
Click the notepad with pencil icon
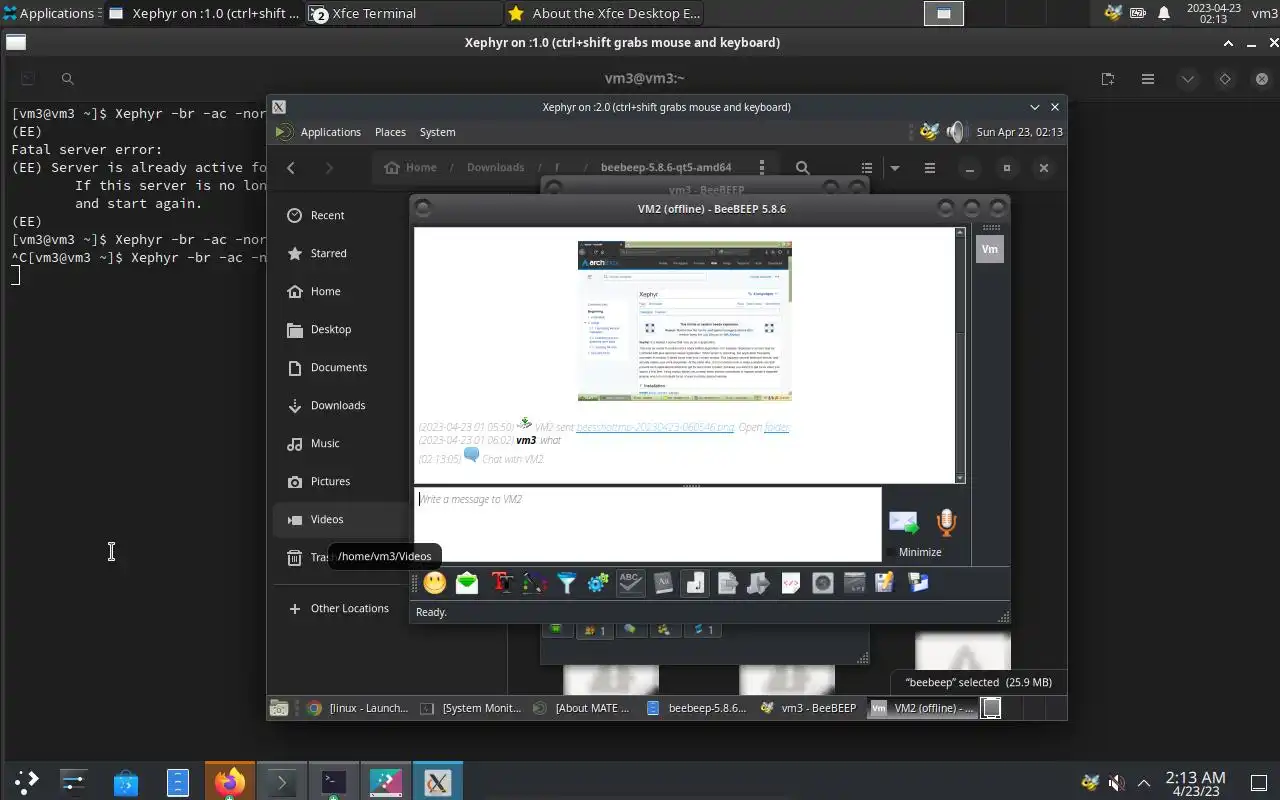[885, 583]
